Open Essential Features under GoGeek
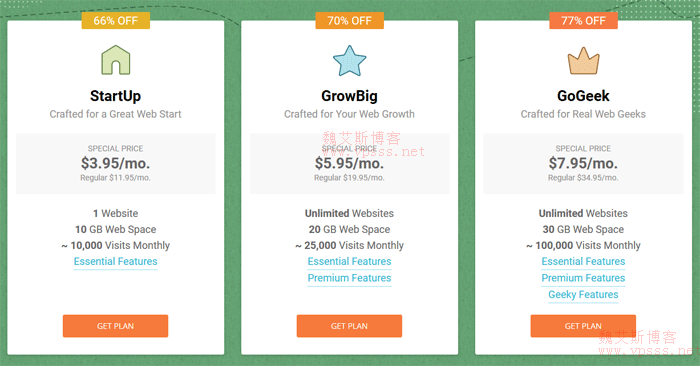Screen dimensions: 700x366 tap(583, 262)
